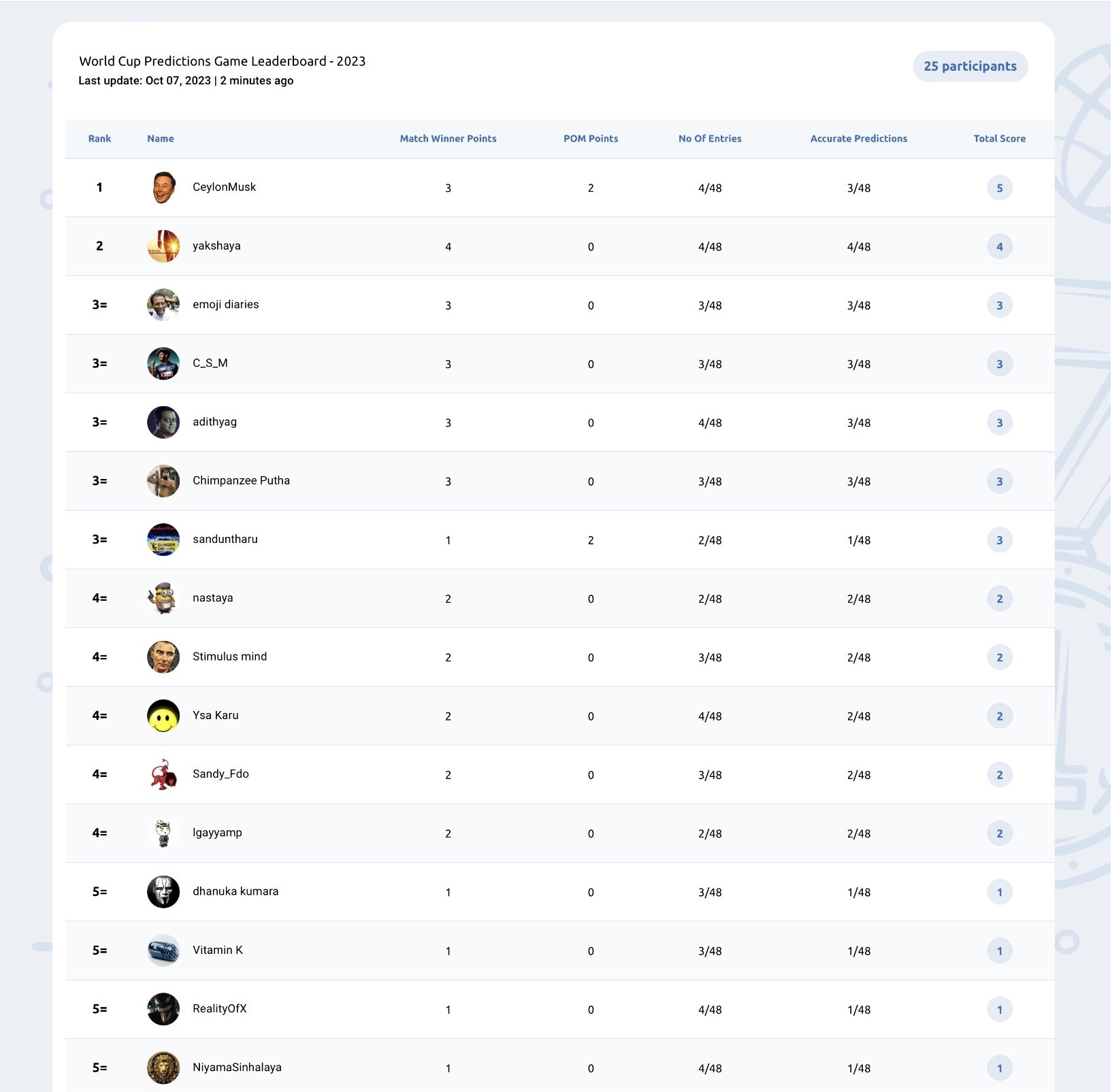Open yakshaya's avatar picture
This screenshot has height=1092, width=1112.
[x=163, y=246]
